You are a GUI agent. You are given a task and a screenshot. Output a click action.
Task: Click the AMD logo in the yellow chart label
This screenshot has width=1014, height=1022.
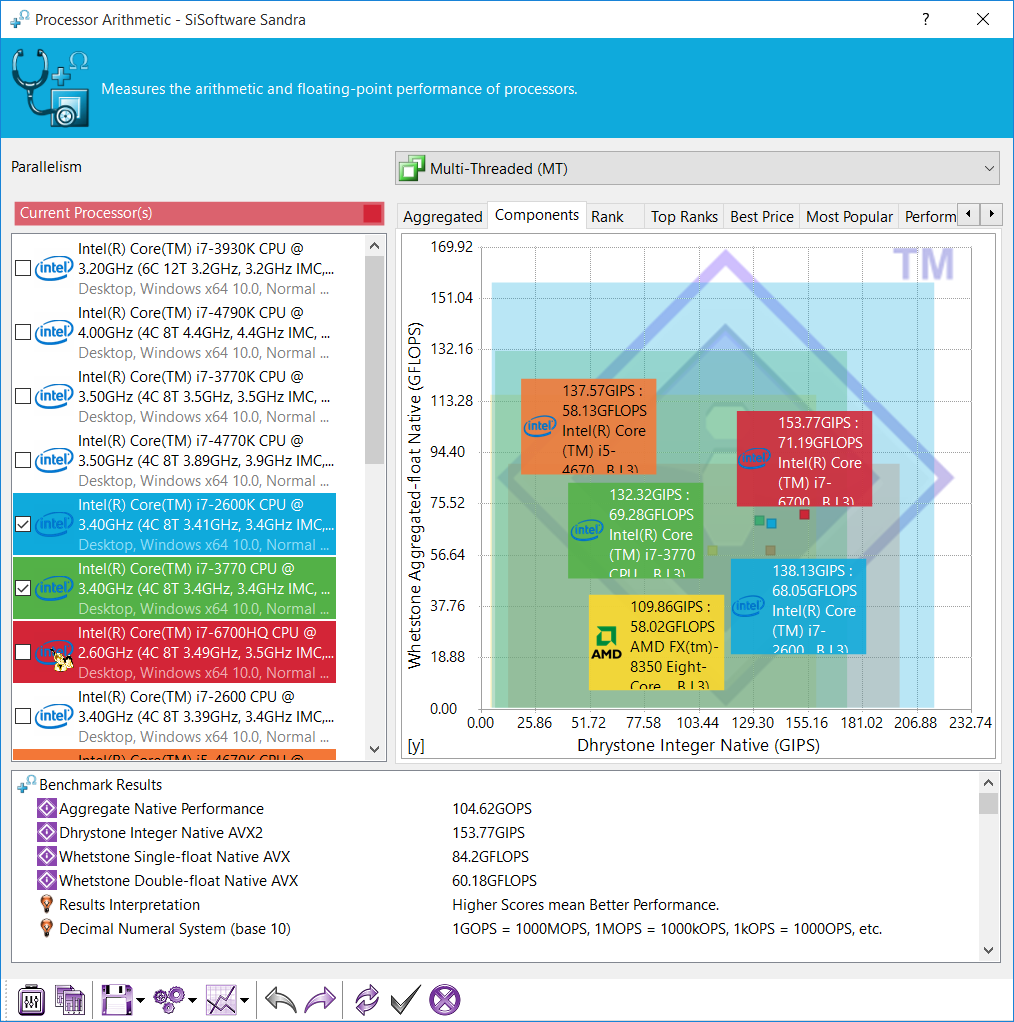(x=606, y=643)
